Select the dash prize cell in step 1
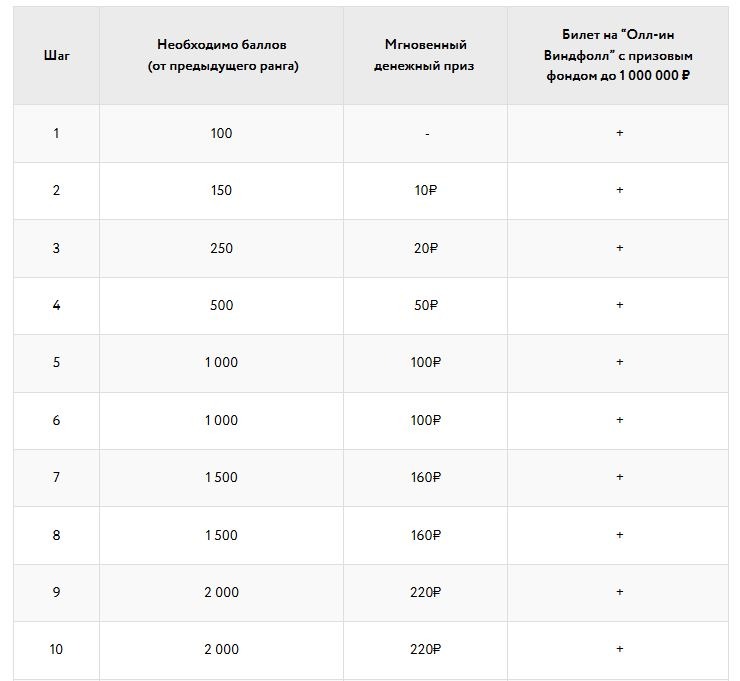Image resolution: width=740 pixels, height=681 pixels. [426, 133]
